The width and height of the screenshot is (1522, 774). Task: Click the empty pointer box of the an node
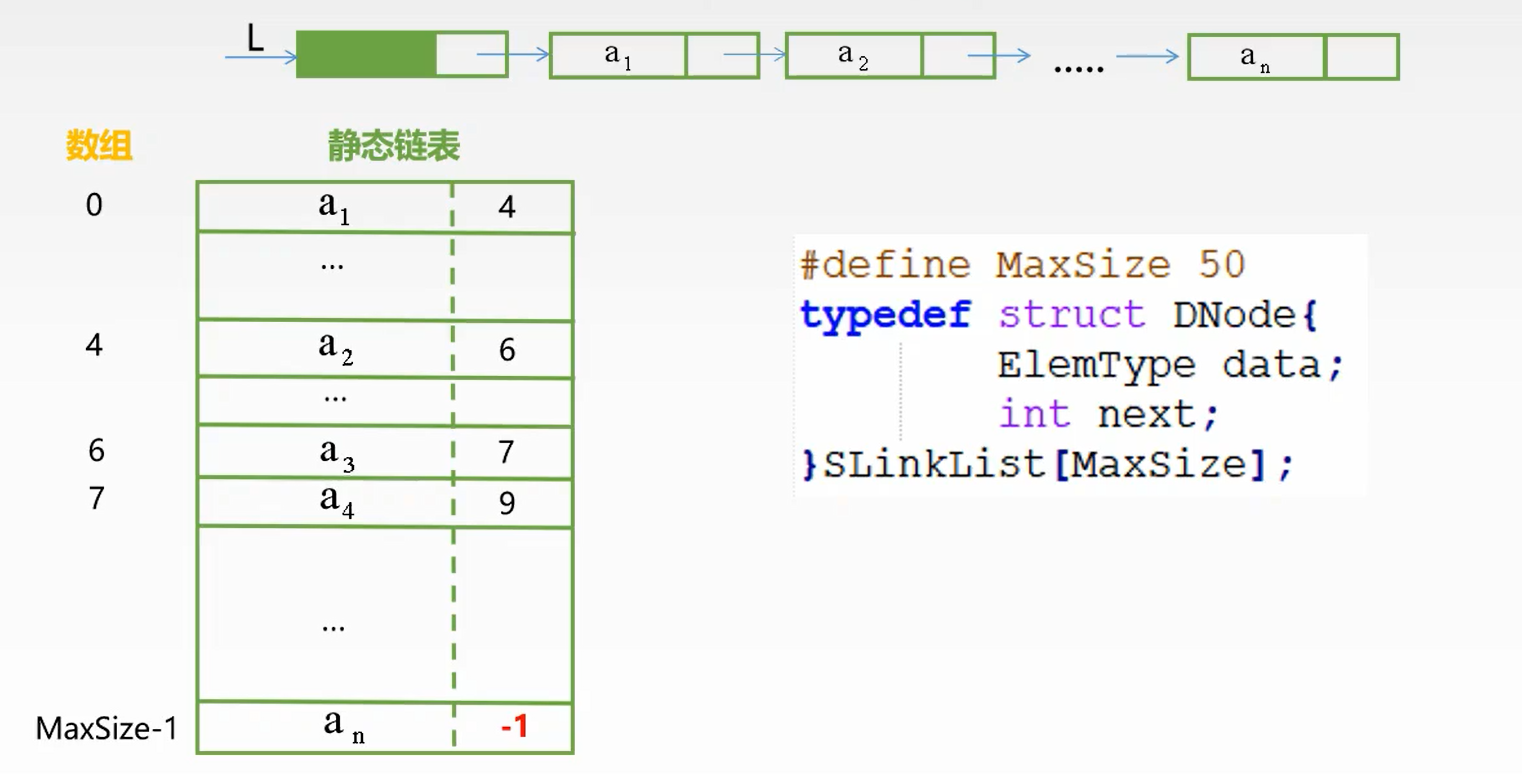(1361, 57)
